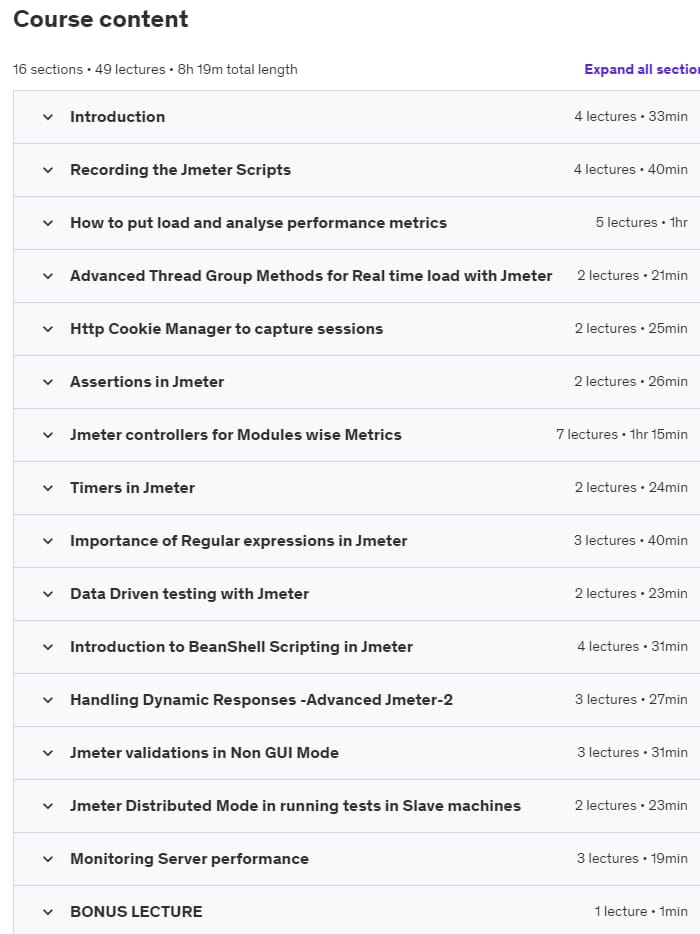The width and height of the screenshot is (700, 934).
Task: Click chevron next to Advanced Thread Group Methods
Action: pyautogui.click(x=47, y=276)
